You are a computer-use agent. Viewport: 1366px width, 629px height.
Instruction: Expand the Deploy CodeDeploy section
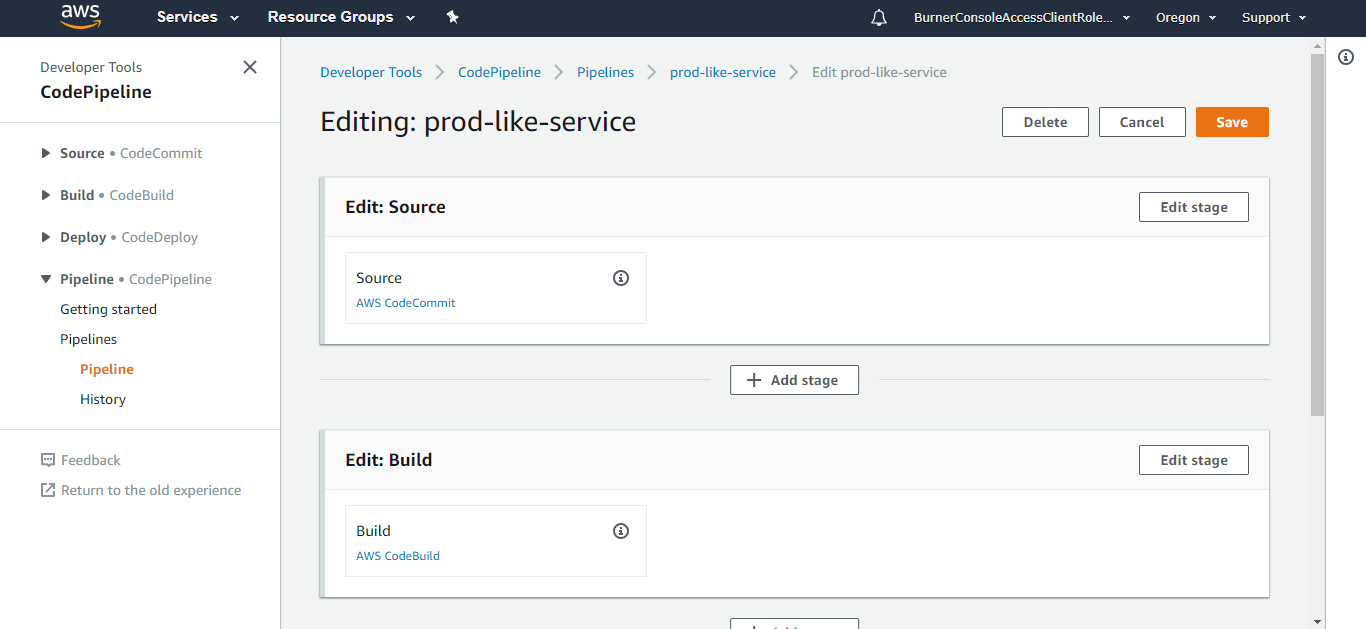coord(119,237)
